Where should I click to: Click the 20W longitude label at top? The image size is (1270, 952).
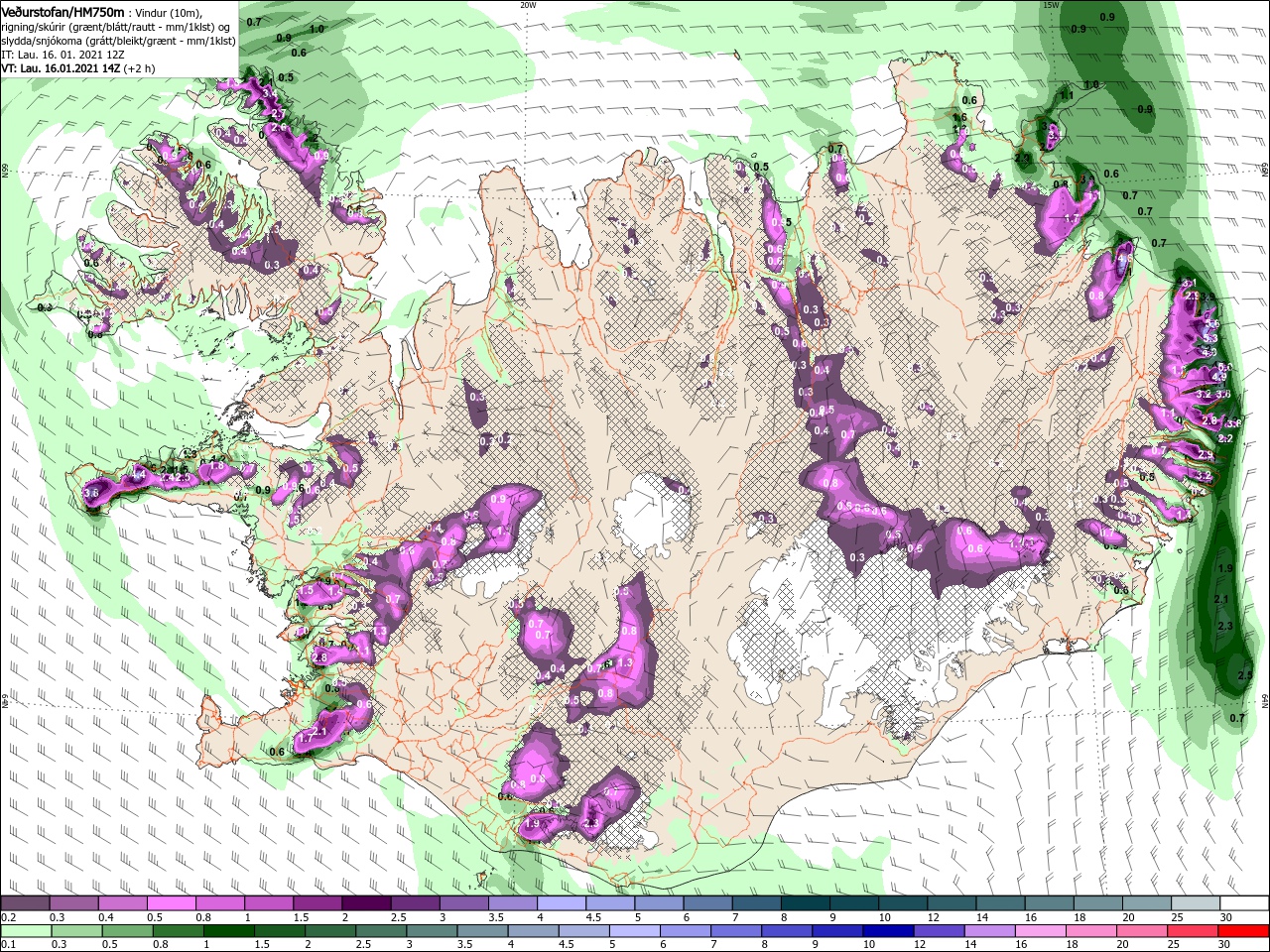click(528, 5)
